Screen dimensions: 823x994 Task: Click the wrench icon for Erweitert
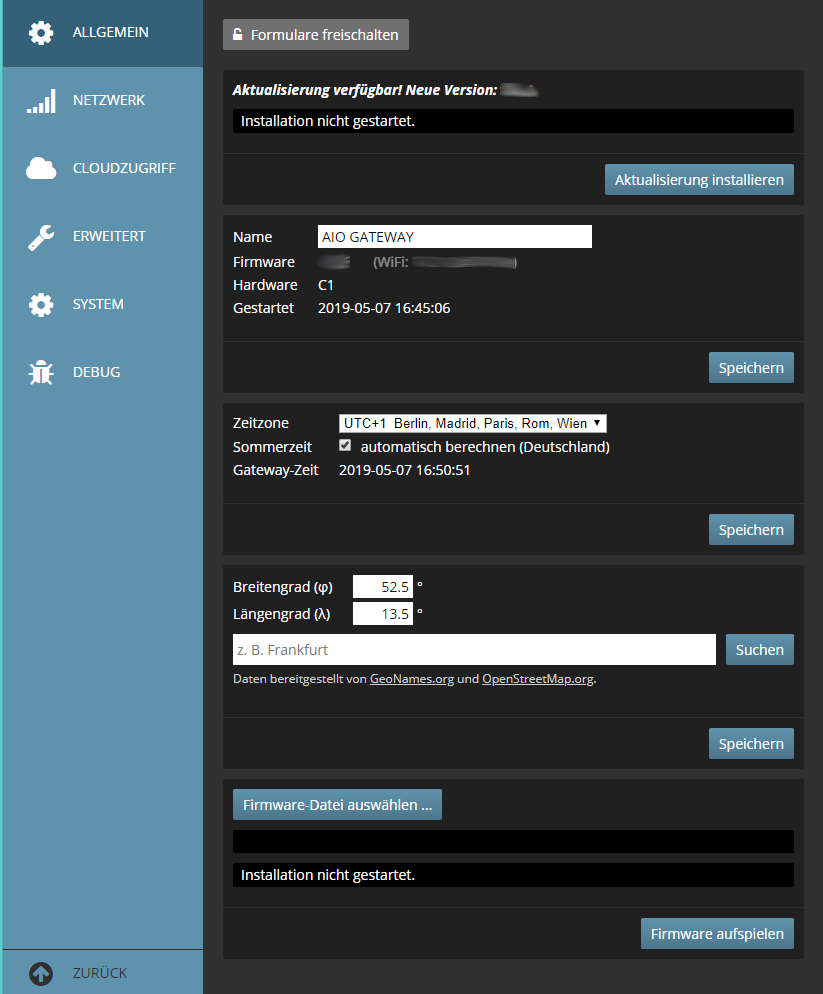[x=41, y=237]
